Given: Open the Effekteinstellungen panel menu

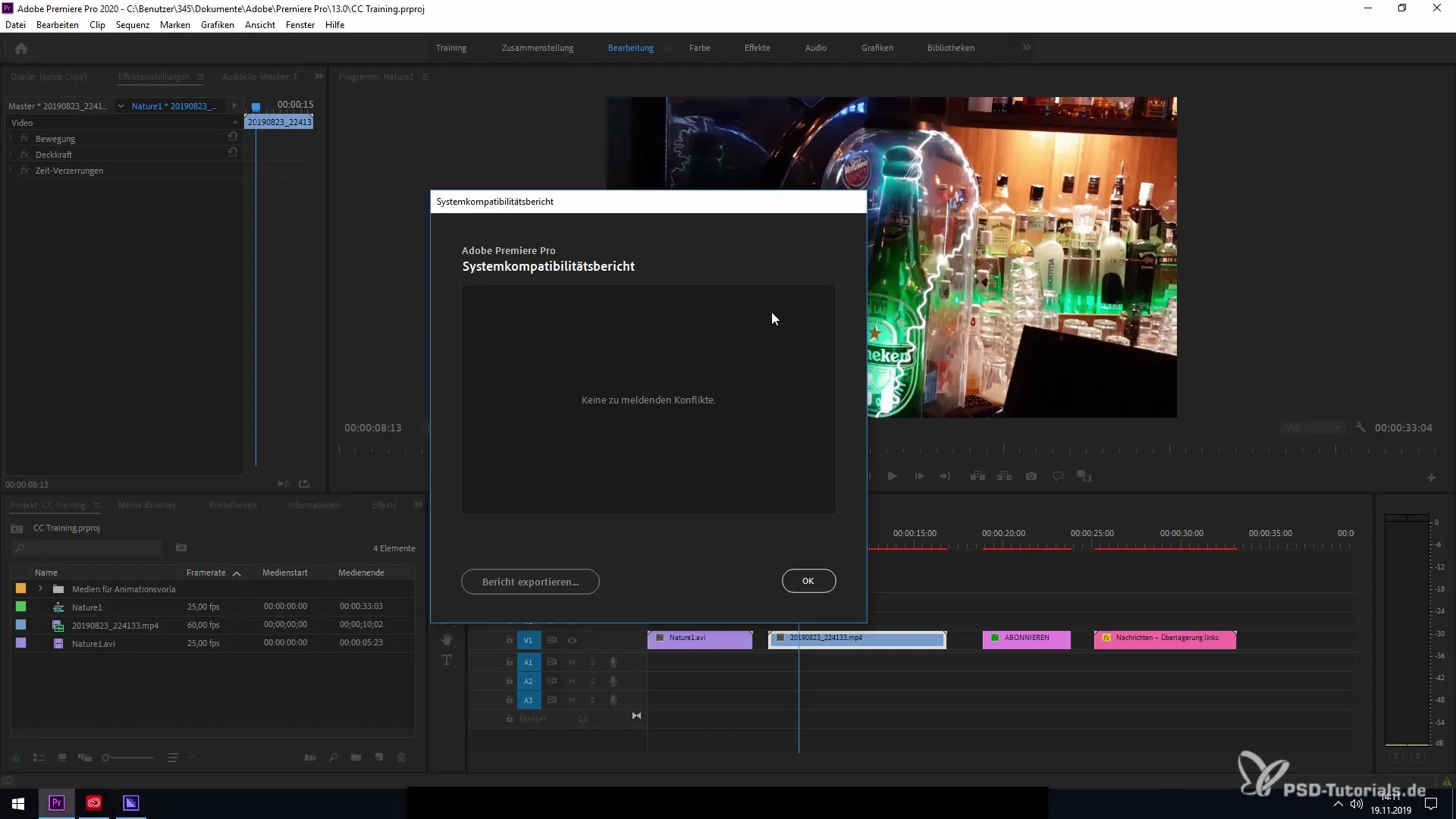Looking at the screenshot, I should coord(201,77).
